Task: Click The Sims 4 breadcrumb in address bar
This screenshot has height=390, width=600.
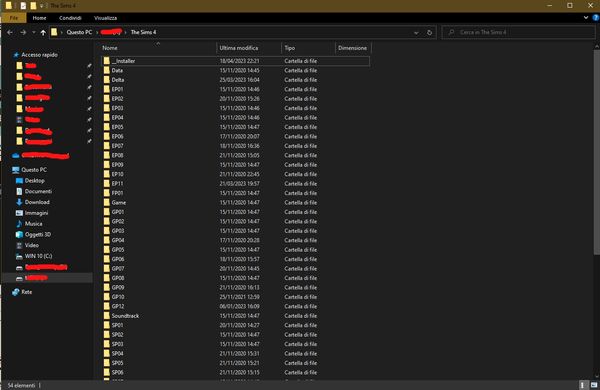Action: (x=143, y=33)
